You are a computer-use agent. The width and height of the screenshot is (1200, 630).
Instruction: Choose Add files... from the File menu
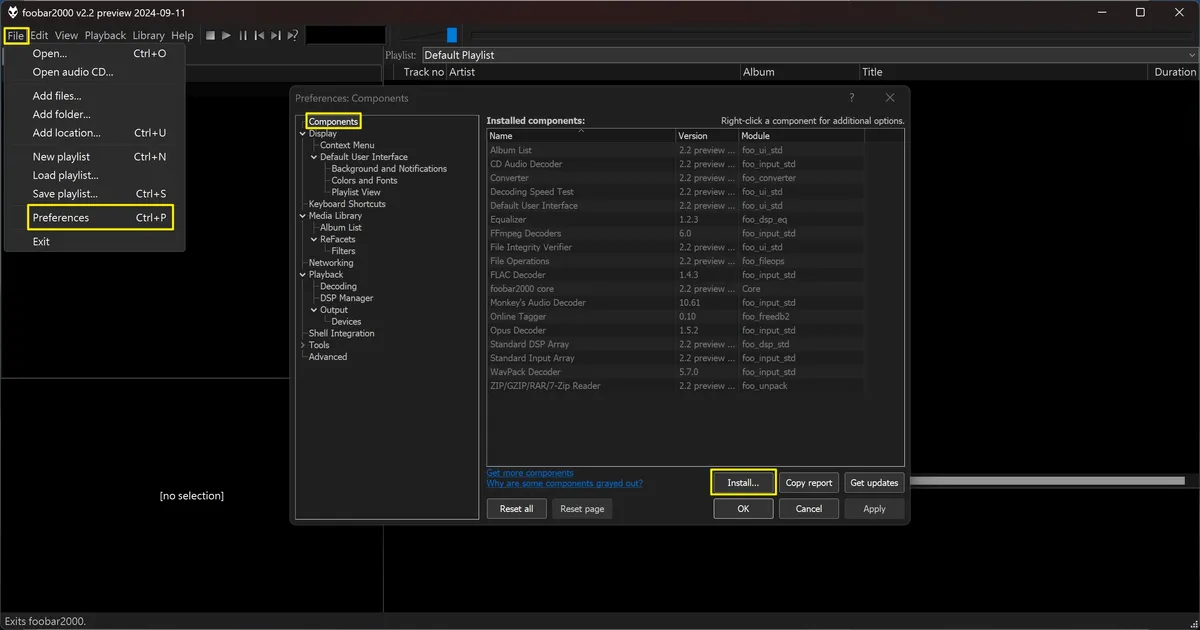[x=95, y=96]
